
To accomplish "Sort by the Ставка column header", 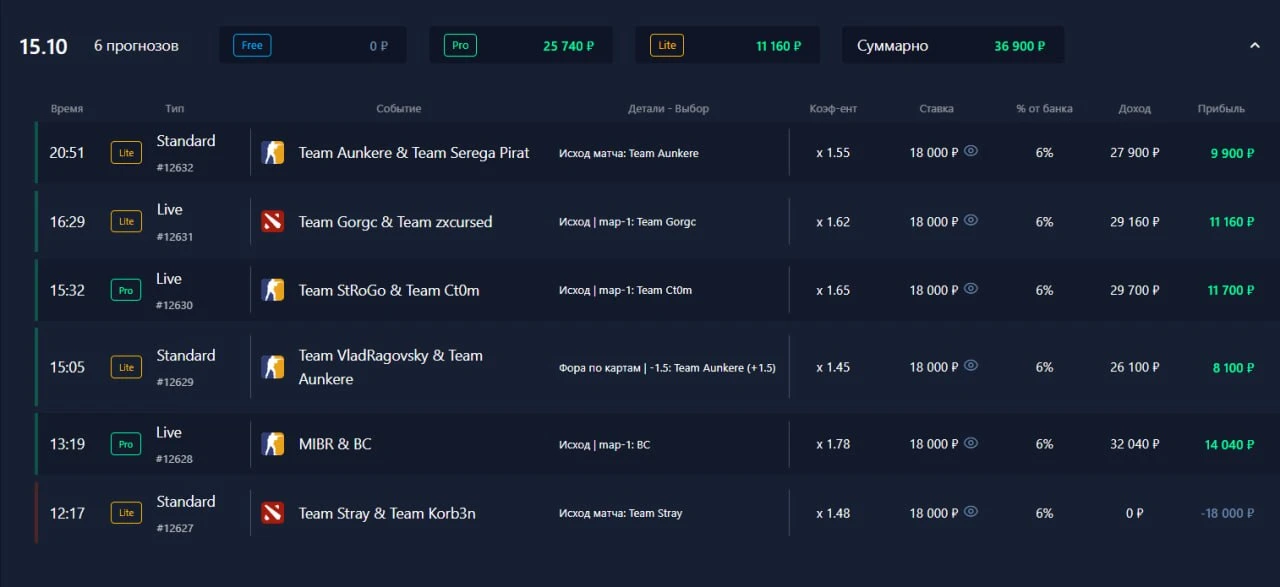I will 937,109.
